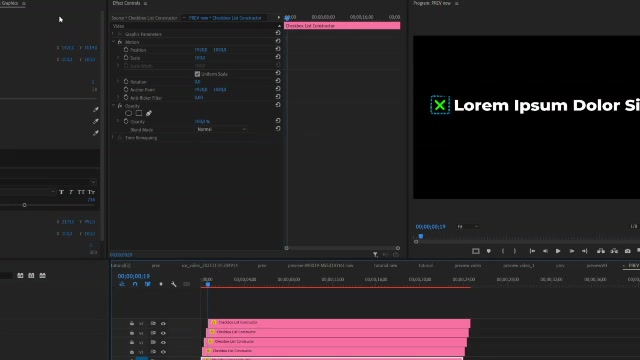Switch to 'tutorial new' sequence tab
The height and width of the screenshot is (360, 640).
[x=385, y=265]
